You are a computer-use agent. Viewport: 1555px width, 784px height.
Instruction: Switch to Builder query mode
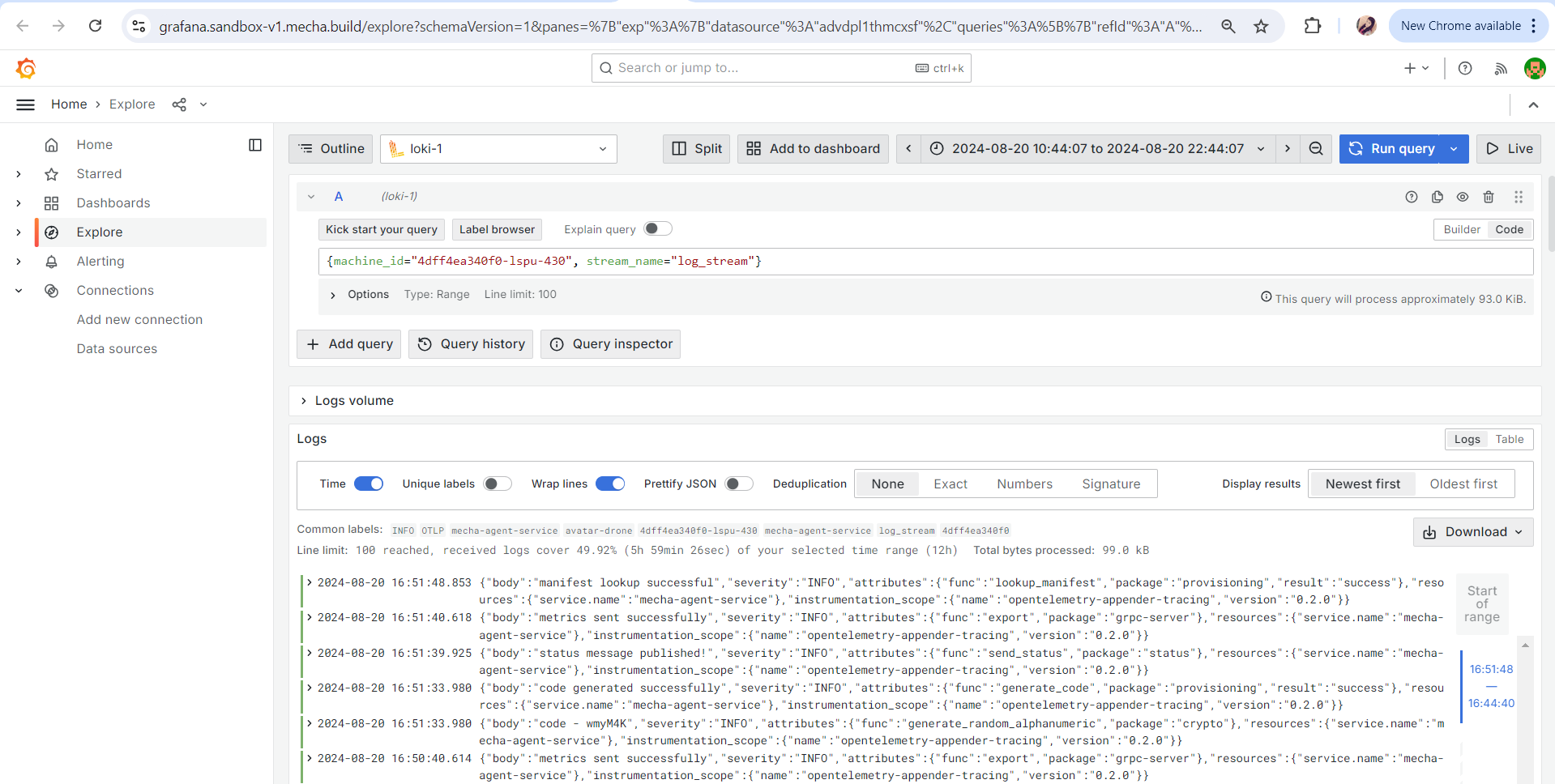point(1462,230)
